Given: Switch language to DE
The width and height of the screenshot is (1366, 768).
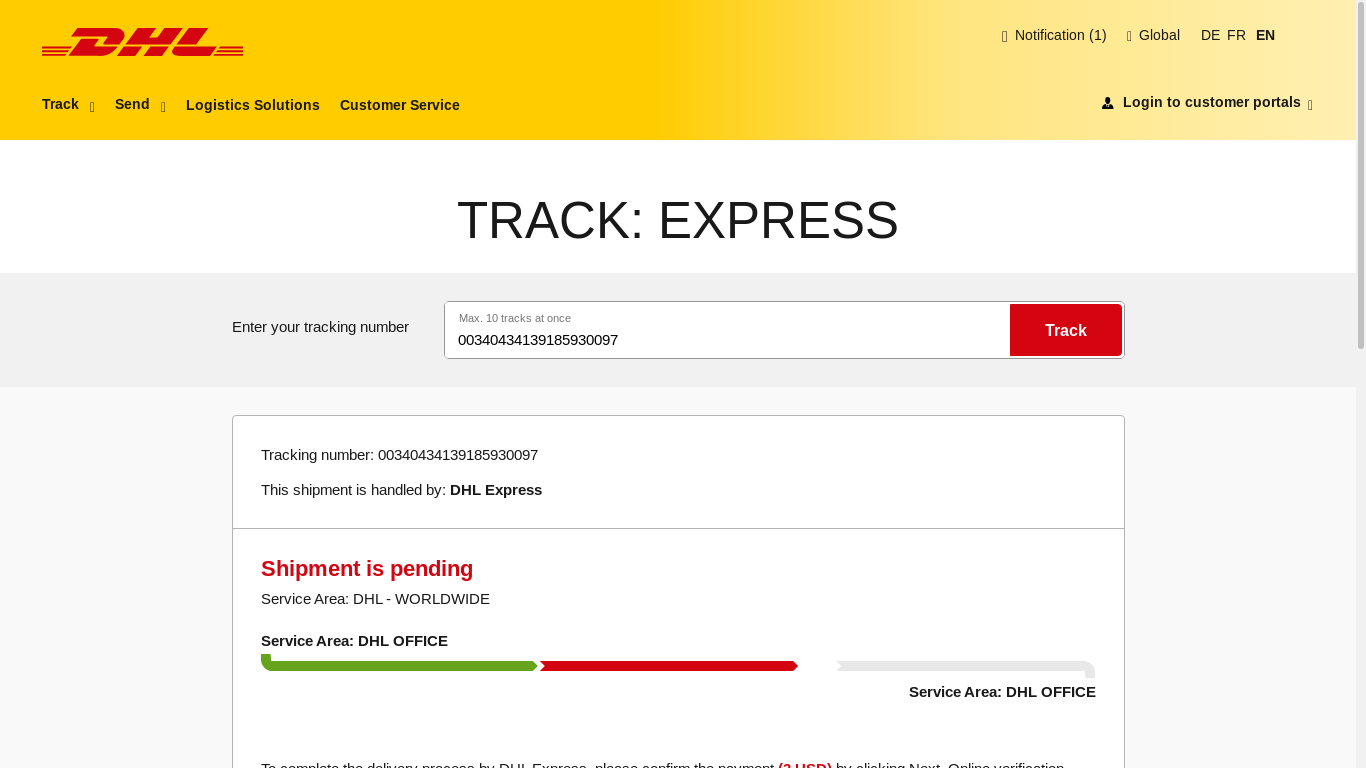Looking at the screenshot, I should tap(1210, 35).
